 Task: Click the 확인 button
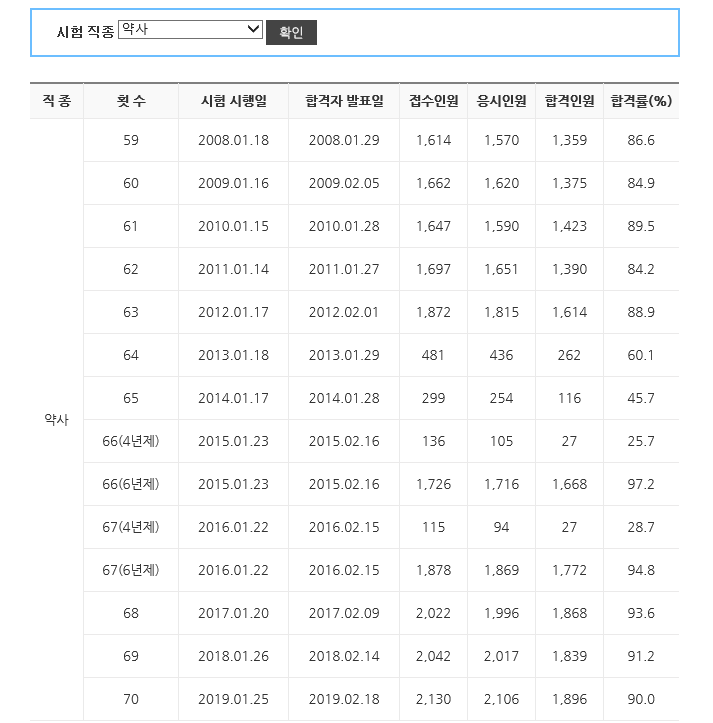tap(291, 32)
